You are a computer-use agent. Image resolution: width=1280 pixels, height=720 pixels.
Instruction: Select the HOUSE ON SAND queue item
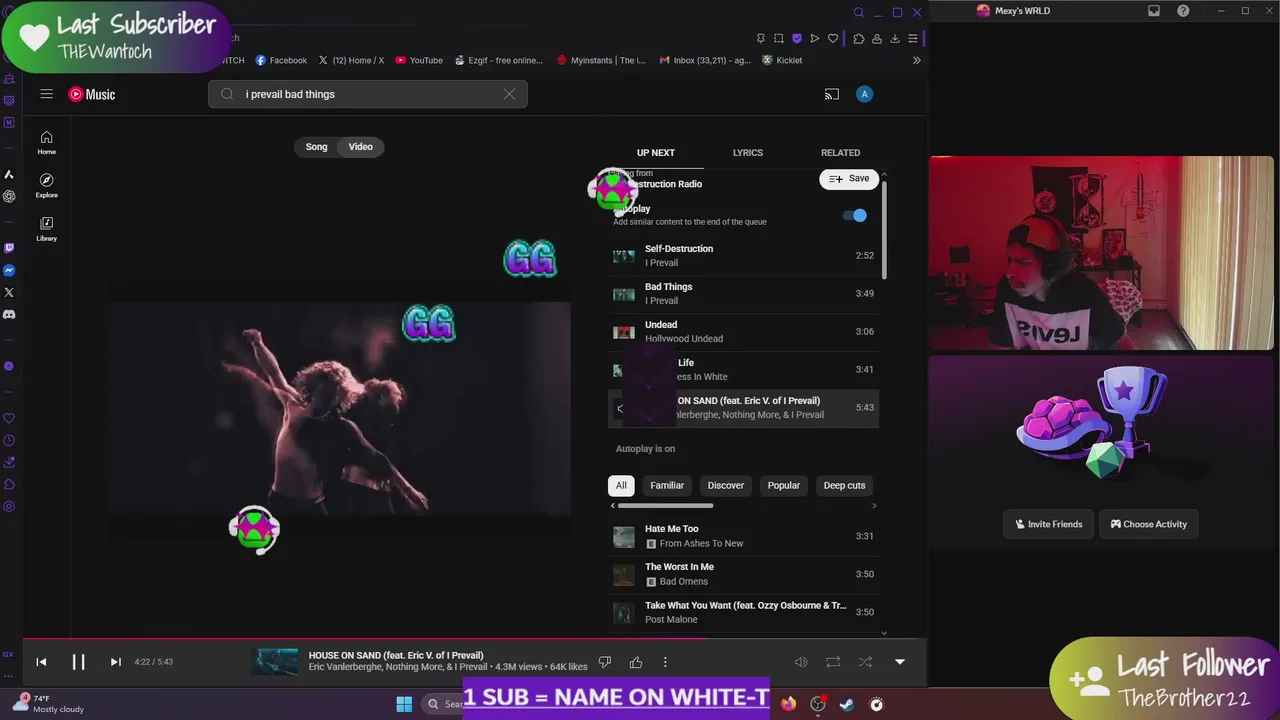(x=743, y=408)
